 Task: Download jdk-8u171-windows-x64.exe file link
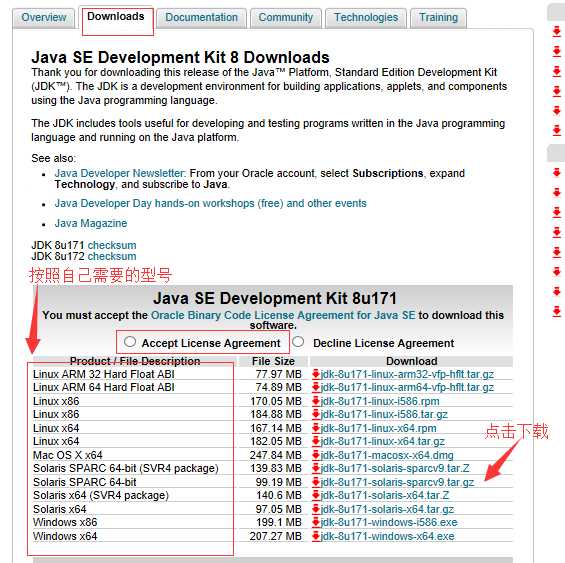pyautogui.click(x=388, y=536)
